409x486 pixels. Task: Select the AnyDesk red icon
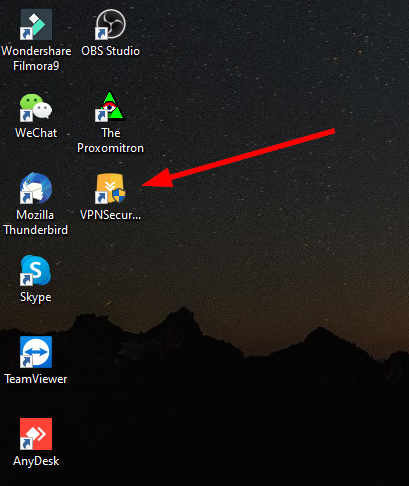36,434
